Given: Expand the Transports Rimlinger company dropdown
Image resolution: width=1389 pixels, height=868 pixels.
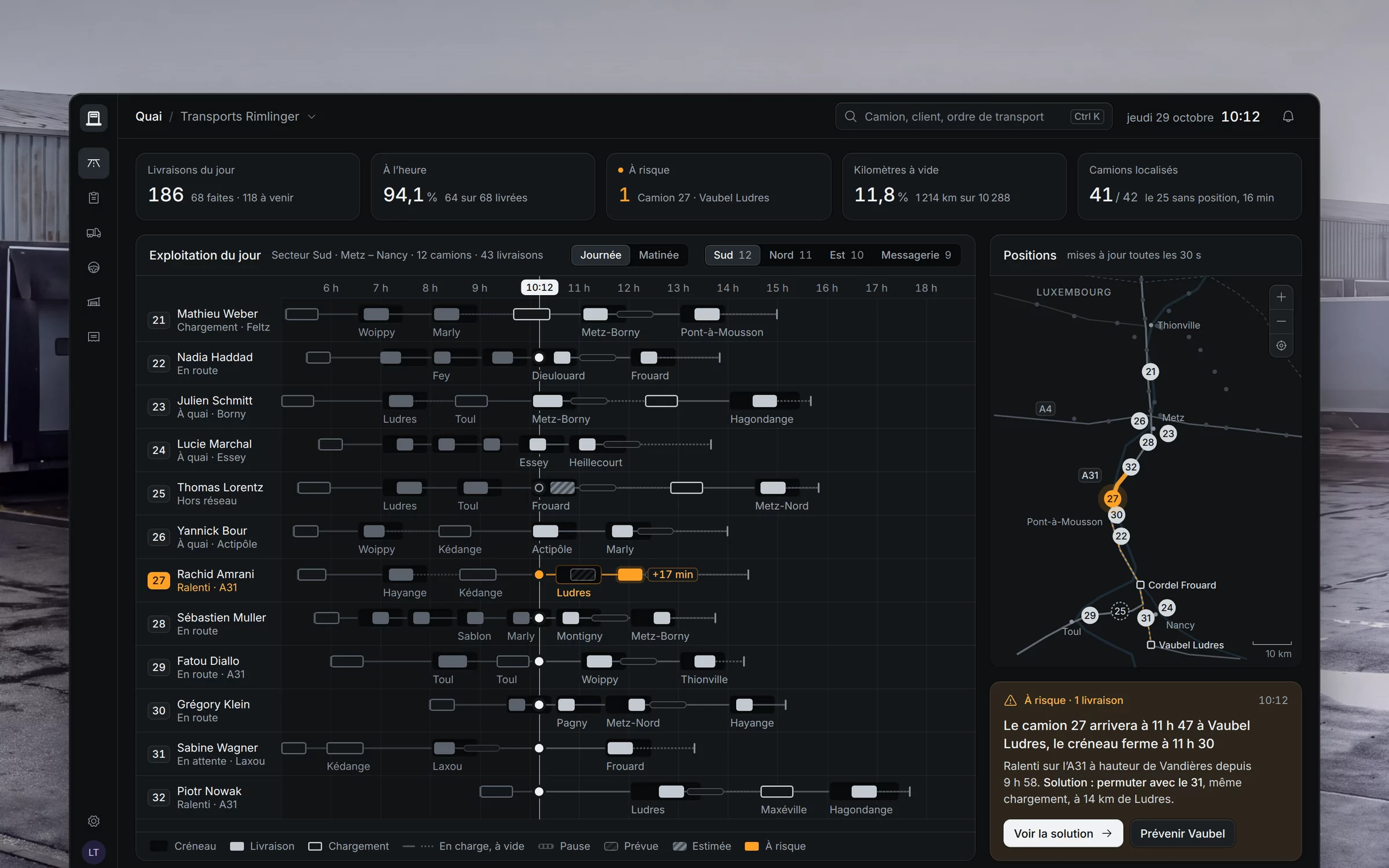Looking at the screenshot, I should 248,117.
